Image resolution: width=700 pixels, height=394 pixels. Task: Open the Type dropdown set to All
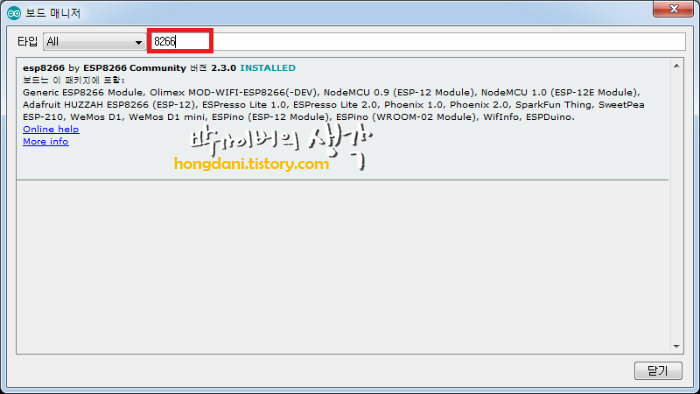point(94,41)
